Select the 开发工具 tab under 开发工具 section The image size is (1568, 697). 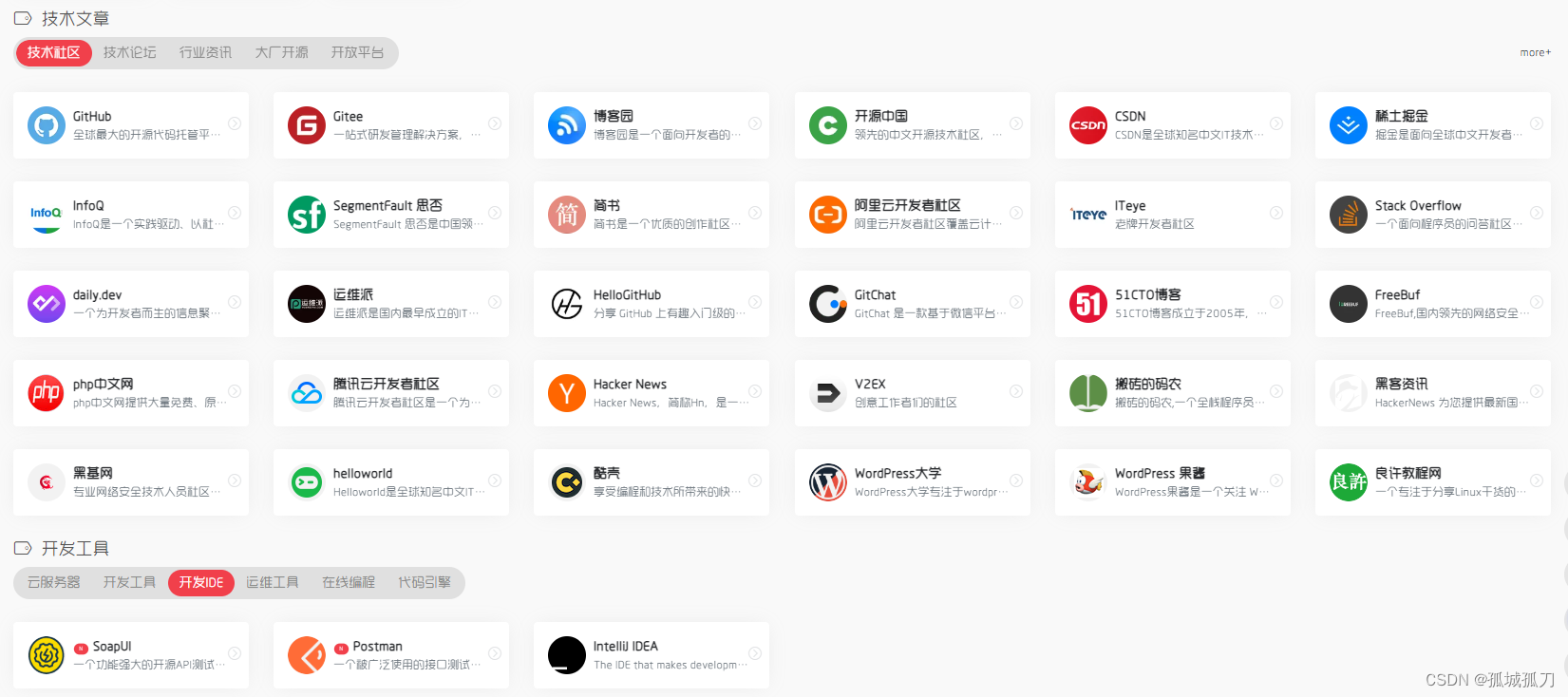point(129,583)
